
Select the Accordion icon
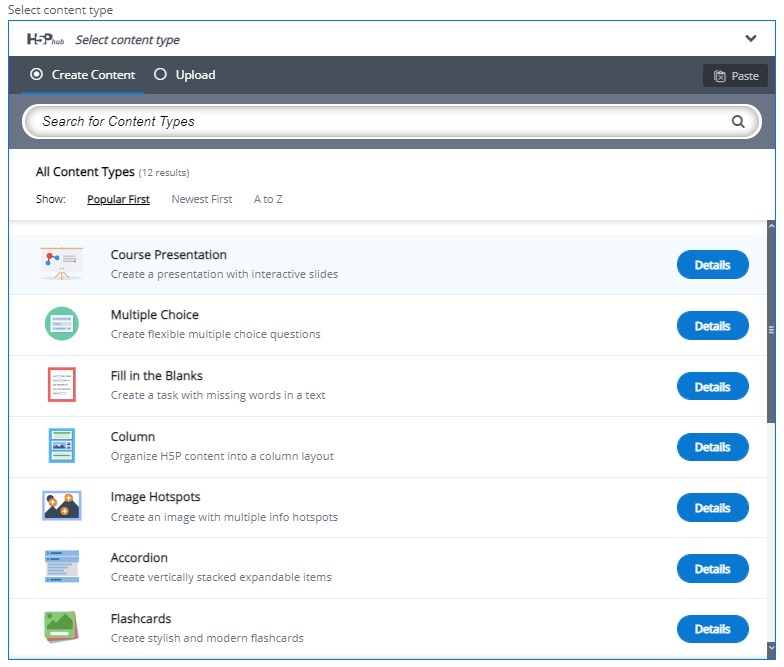point(62,567)
